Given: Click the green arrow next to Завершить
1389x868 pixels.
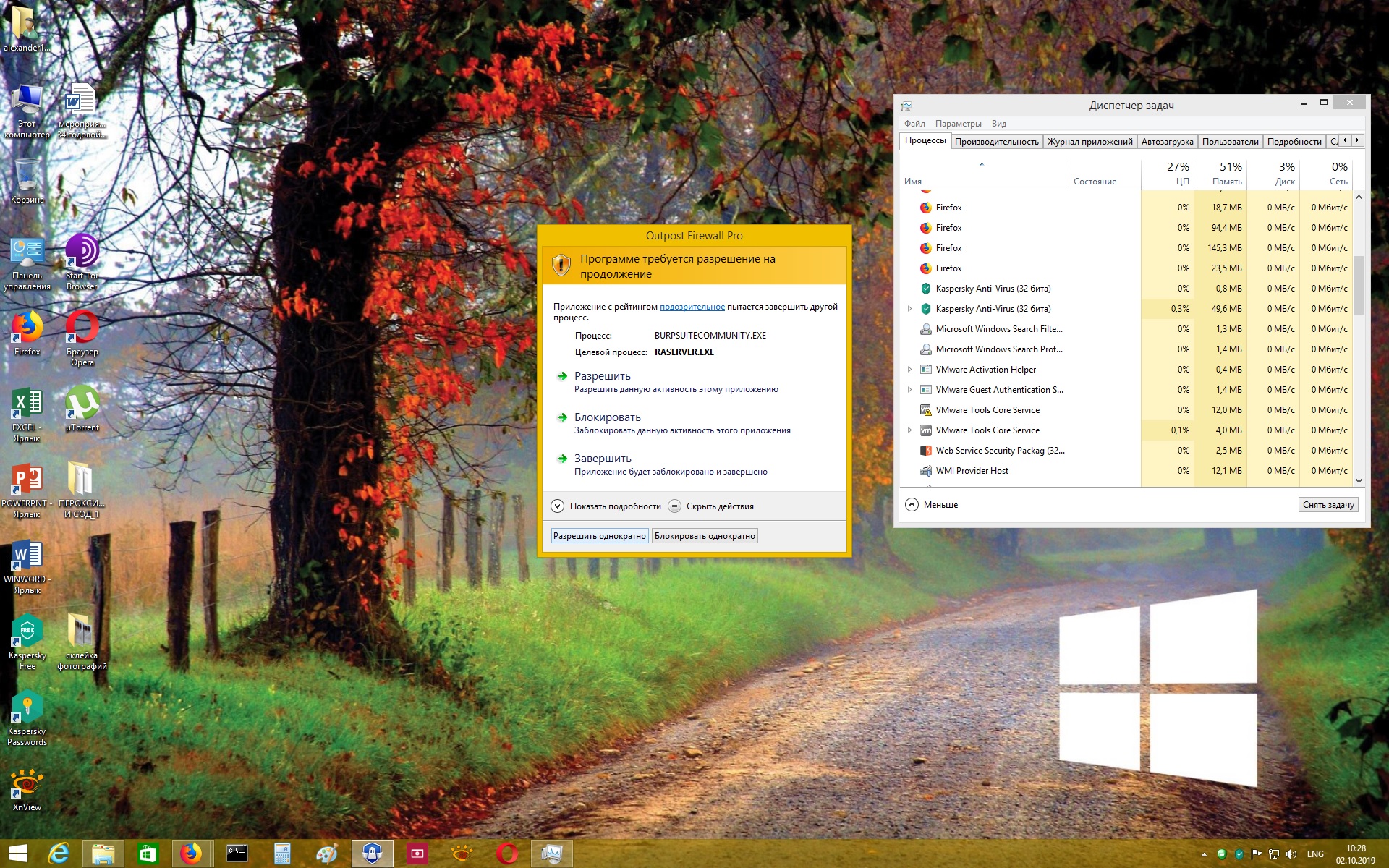Looking at the screenshot, I should (562, 459).
